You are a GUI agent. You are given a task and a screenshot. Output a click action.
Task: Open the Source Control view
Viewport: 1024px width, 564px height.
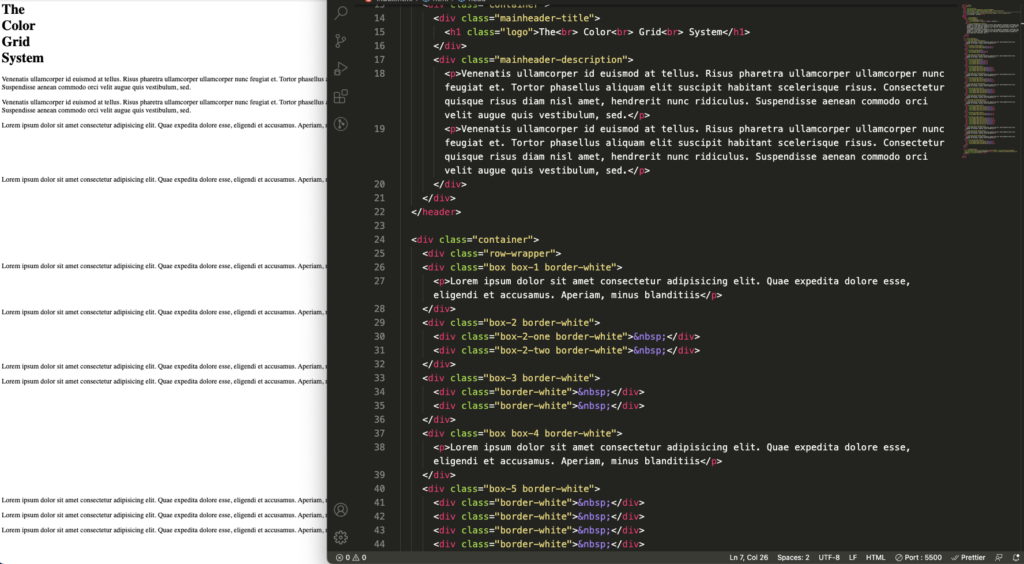pos(341,41)
